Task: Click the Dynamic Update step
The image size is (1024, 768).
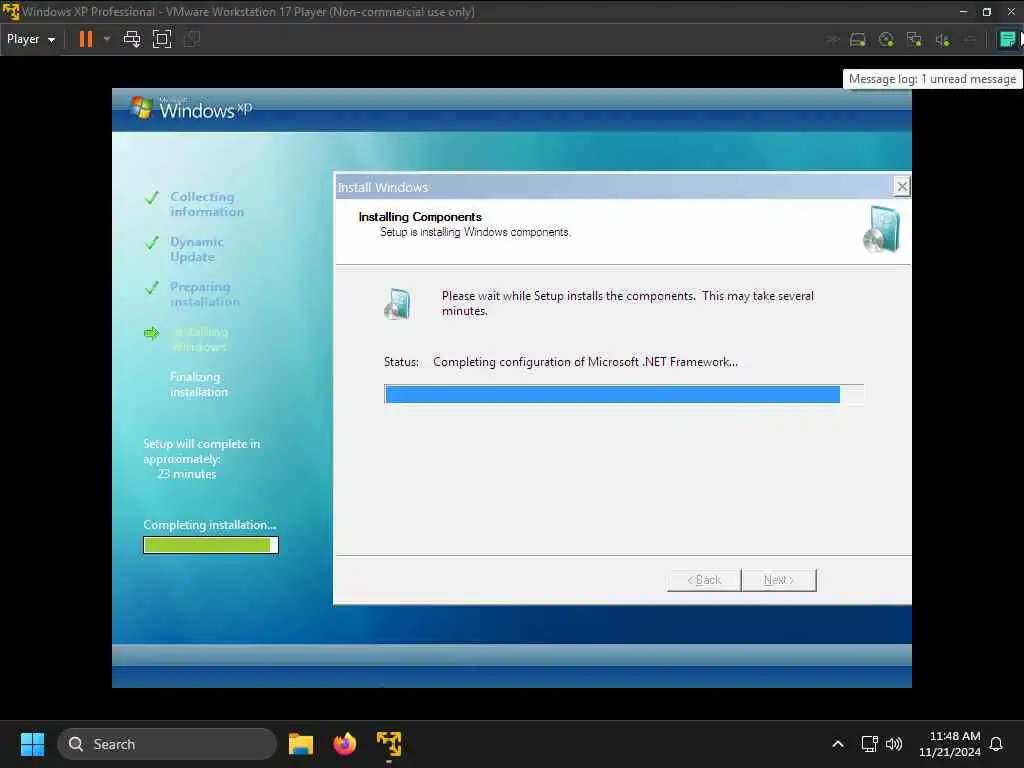Action: point(197,249)
